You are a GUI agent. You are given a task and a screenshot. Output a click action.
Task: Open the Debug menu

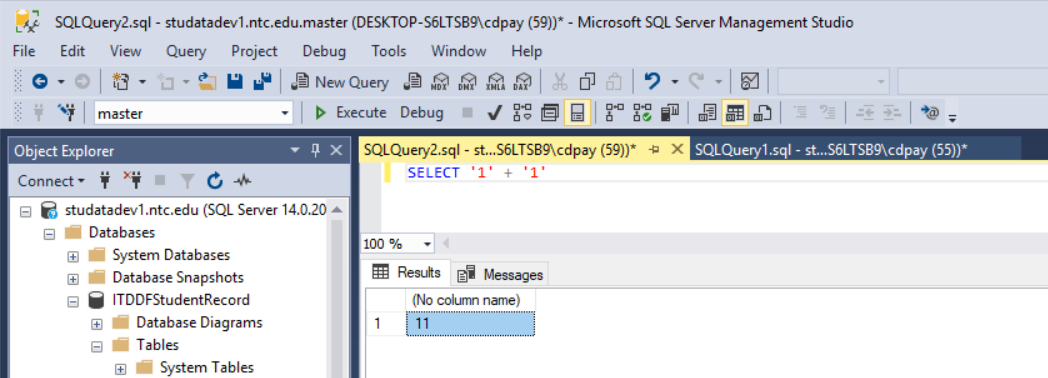[324, 51]
